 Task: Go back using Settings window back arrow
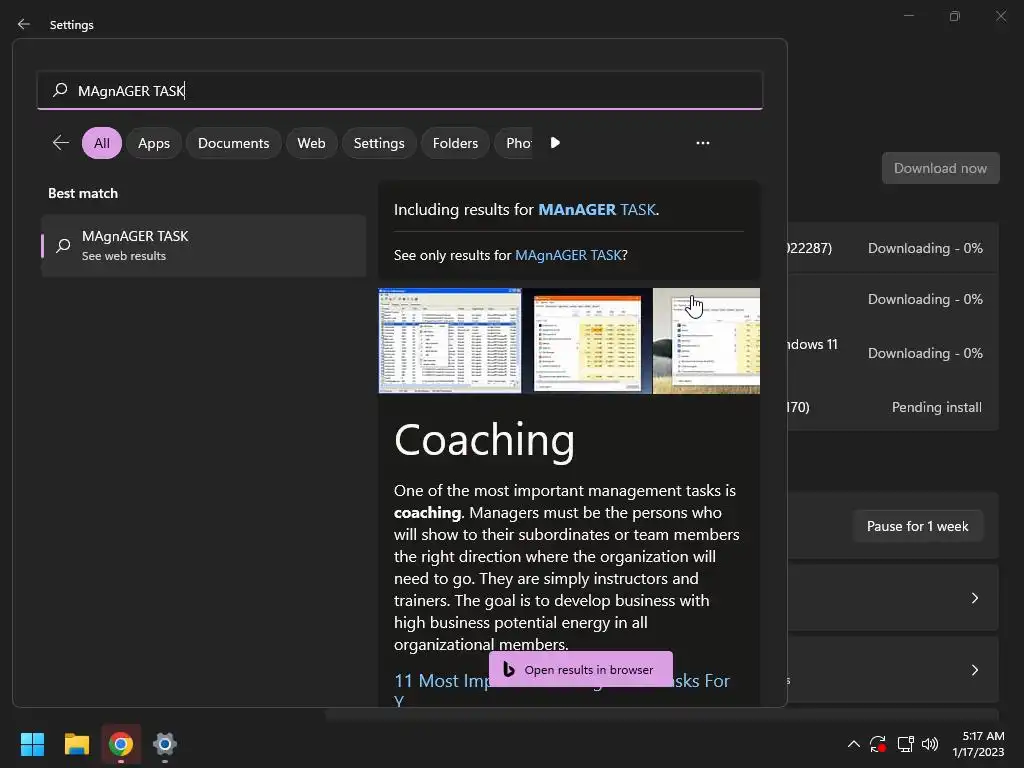24,24
